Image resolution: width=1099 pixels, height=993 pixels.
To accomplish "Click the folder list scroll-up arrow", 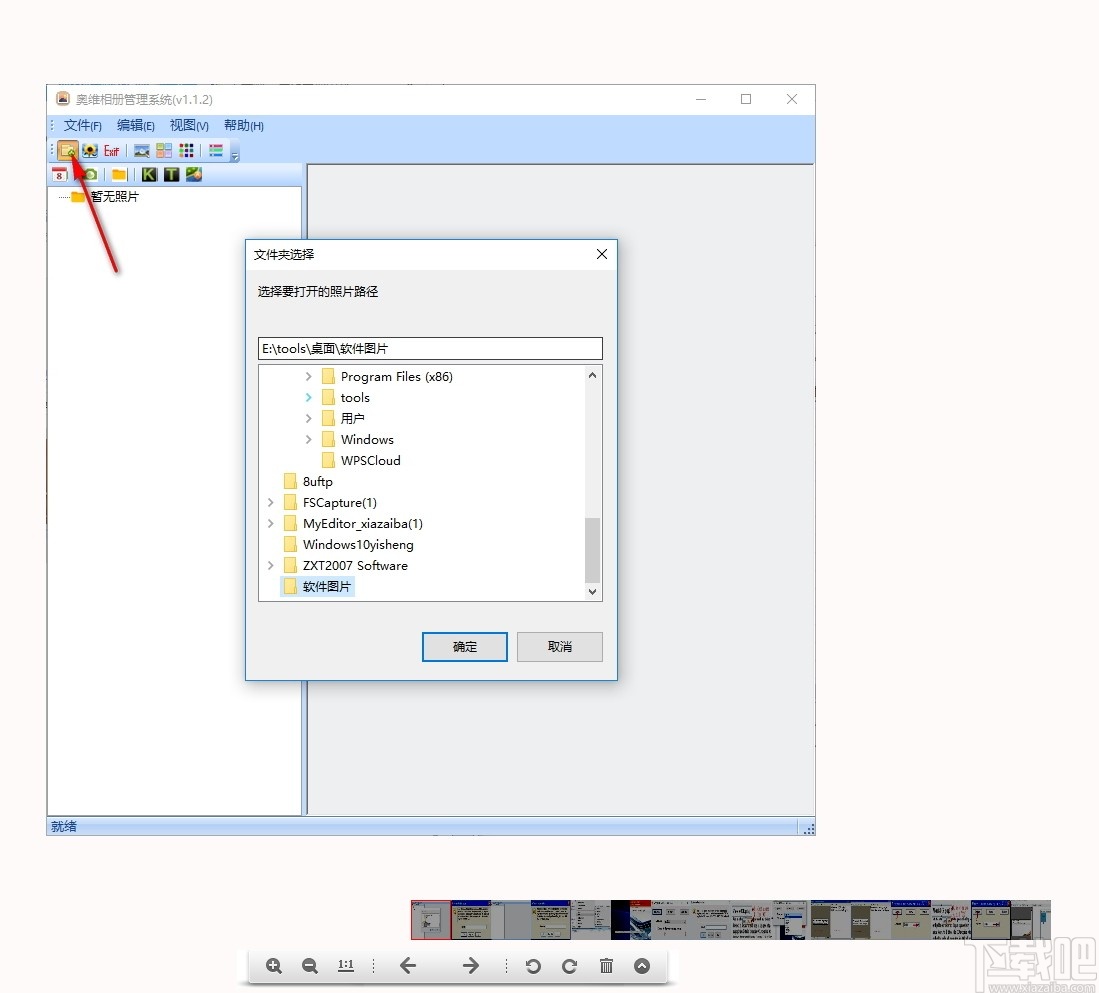I will [x=592, y=375].
